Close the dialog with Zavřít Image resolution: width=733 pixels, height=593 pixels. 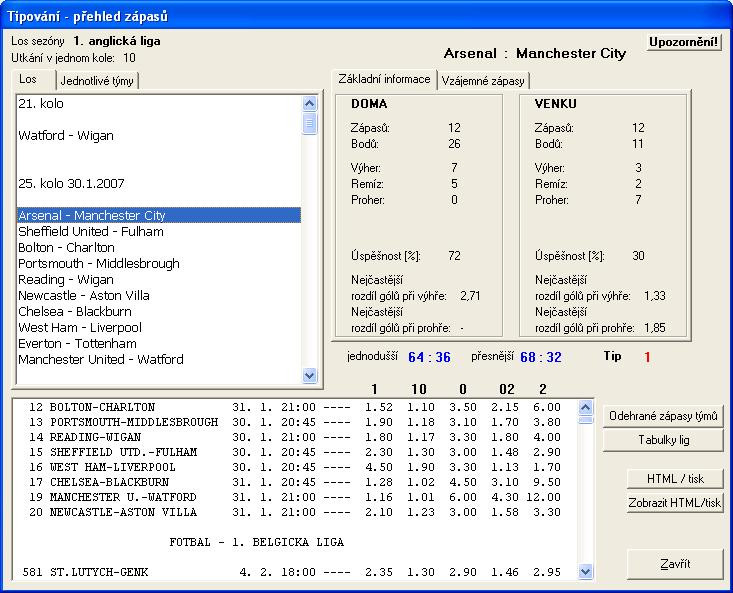(x=675, y=564)
